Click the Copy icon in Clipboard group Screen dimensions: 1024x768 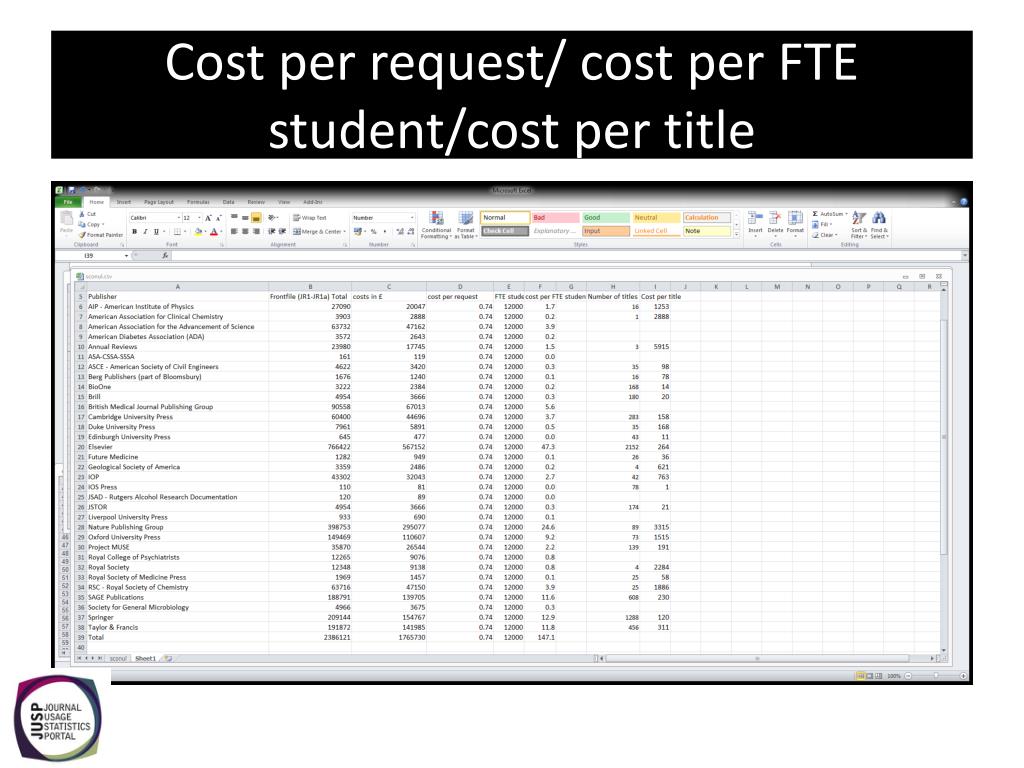[x=82, y=225]
